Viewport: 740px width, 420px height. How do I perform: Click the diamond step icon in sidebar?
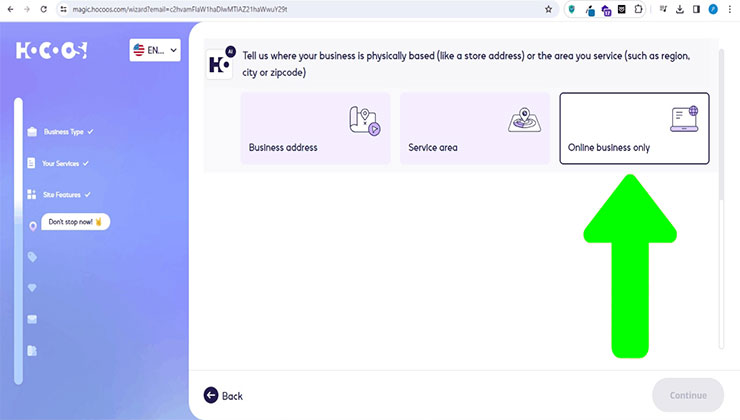coord(32,288)
